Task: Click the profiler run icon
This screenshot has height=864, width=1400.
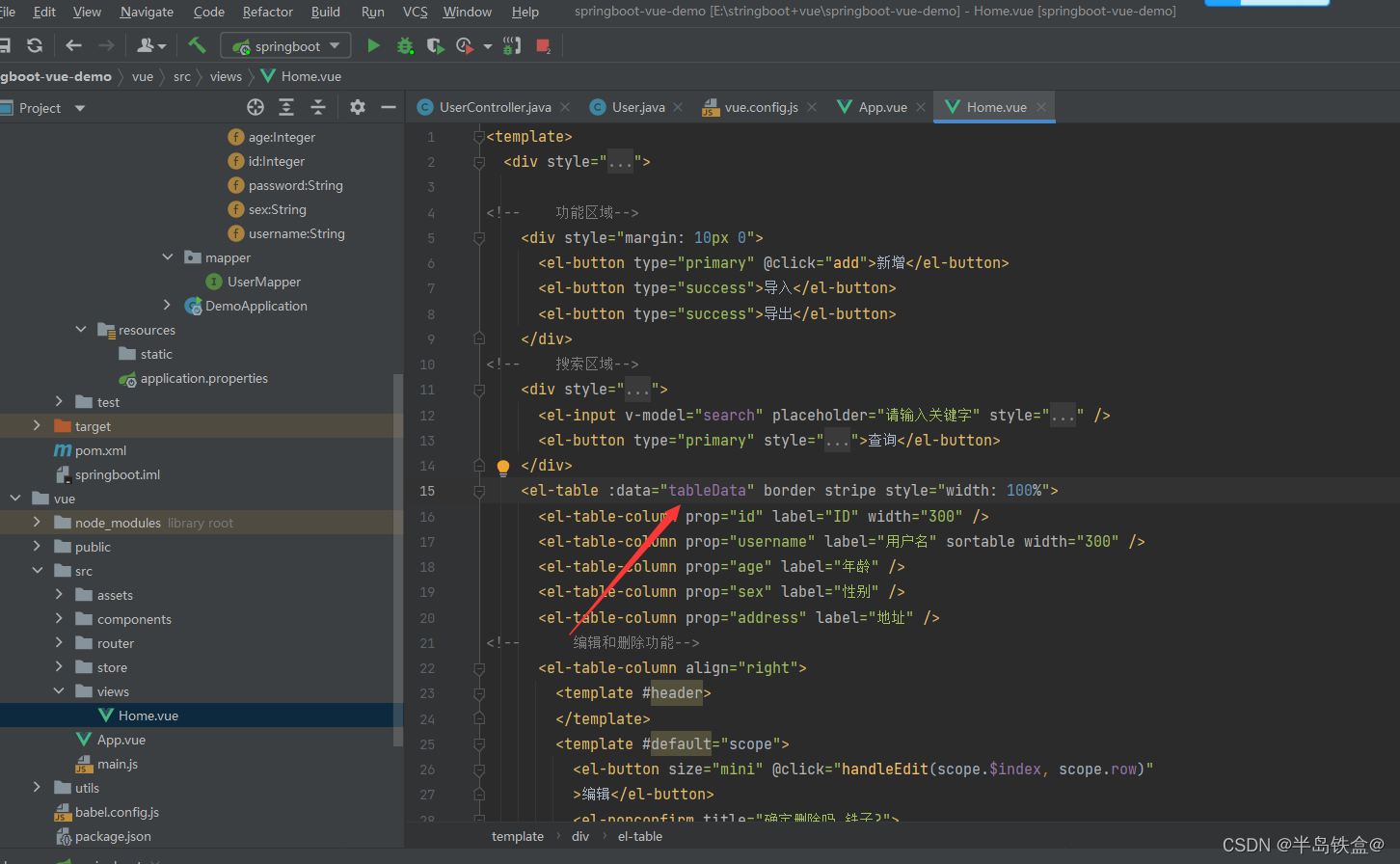Action: 465,45
